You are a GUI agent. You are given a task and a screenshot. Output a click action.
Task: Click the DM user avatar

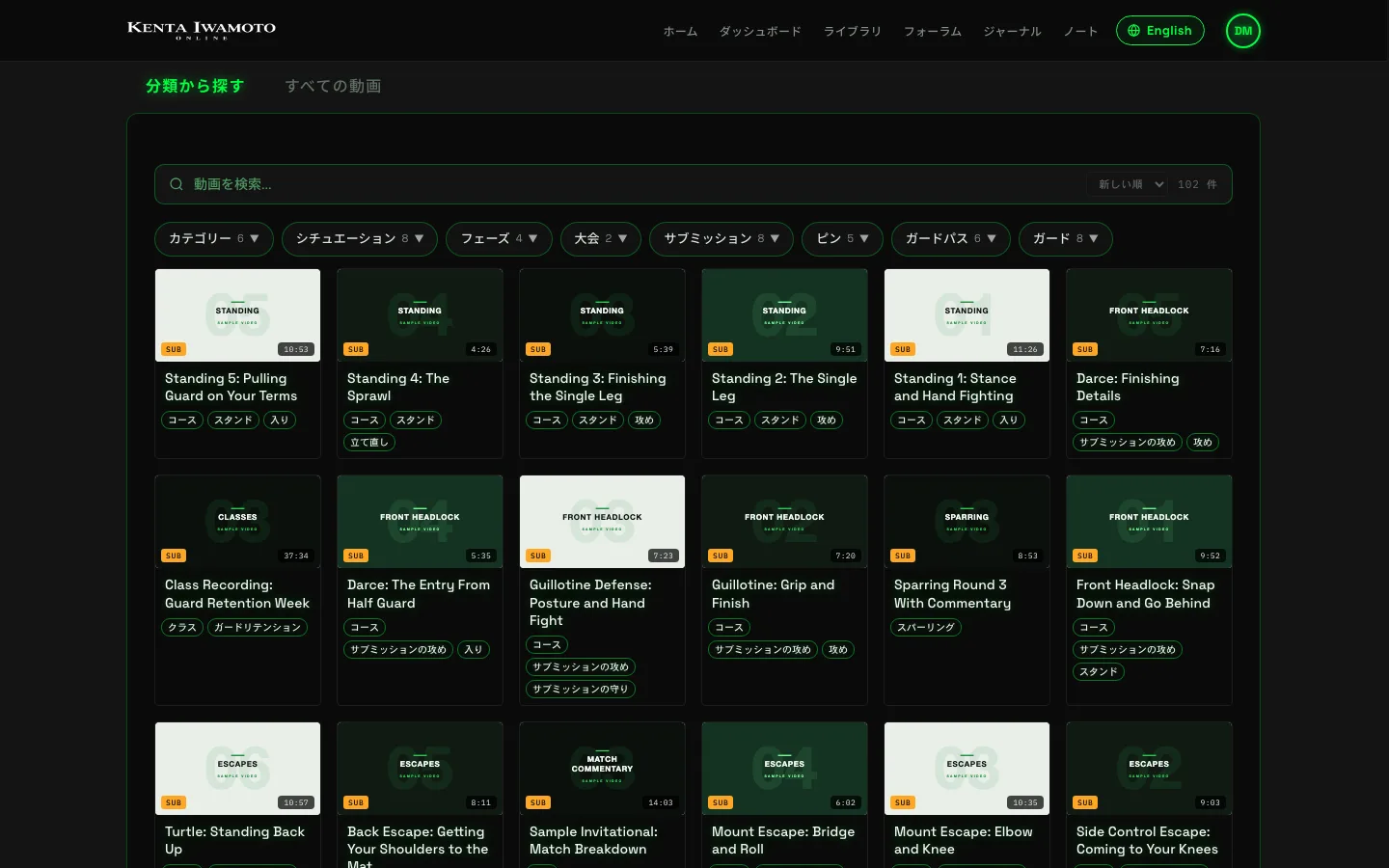[x=1242, y=31]
